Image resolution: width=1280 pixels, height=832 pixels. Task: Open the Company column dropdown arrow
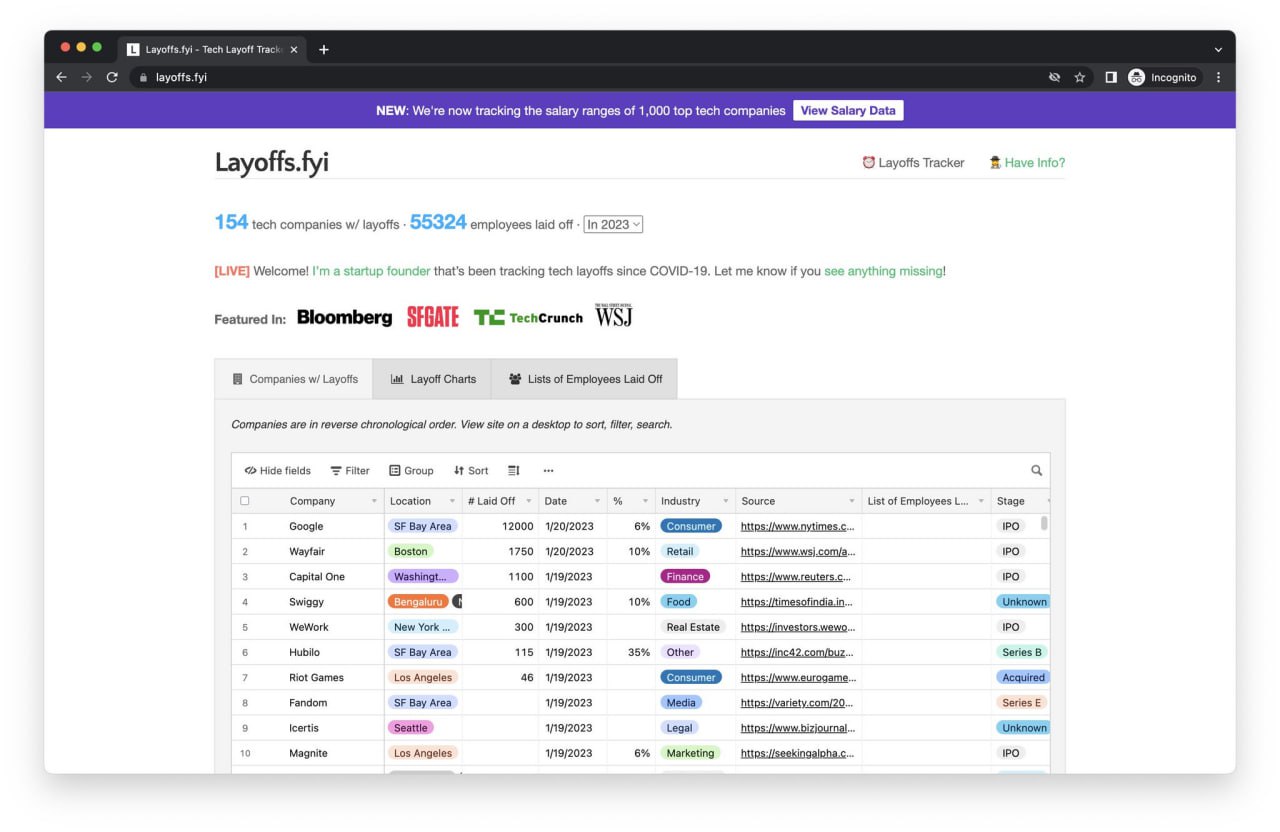[374, 502]
